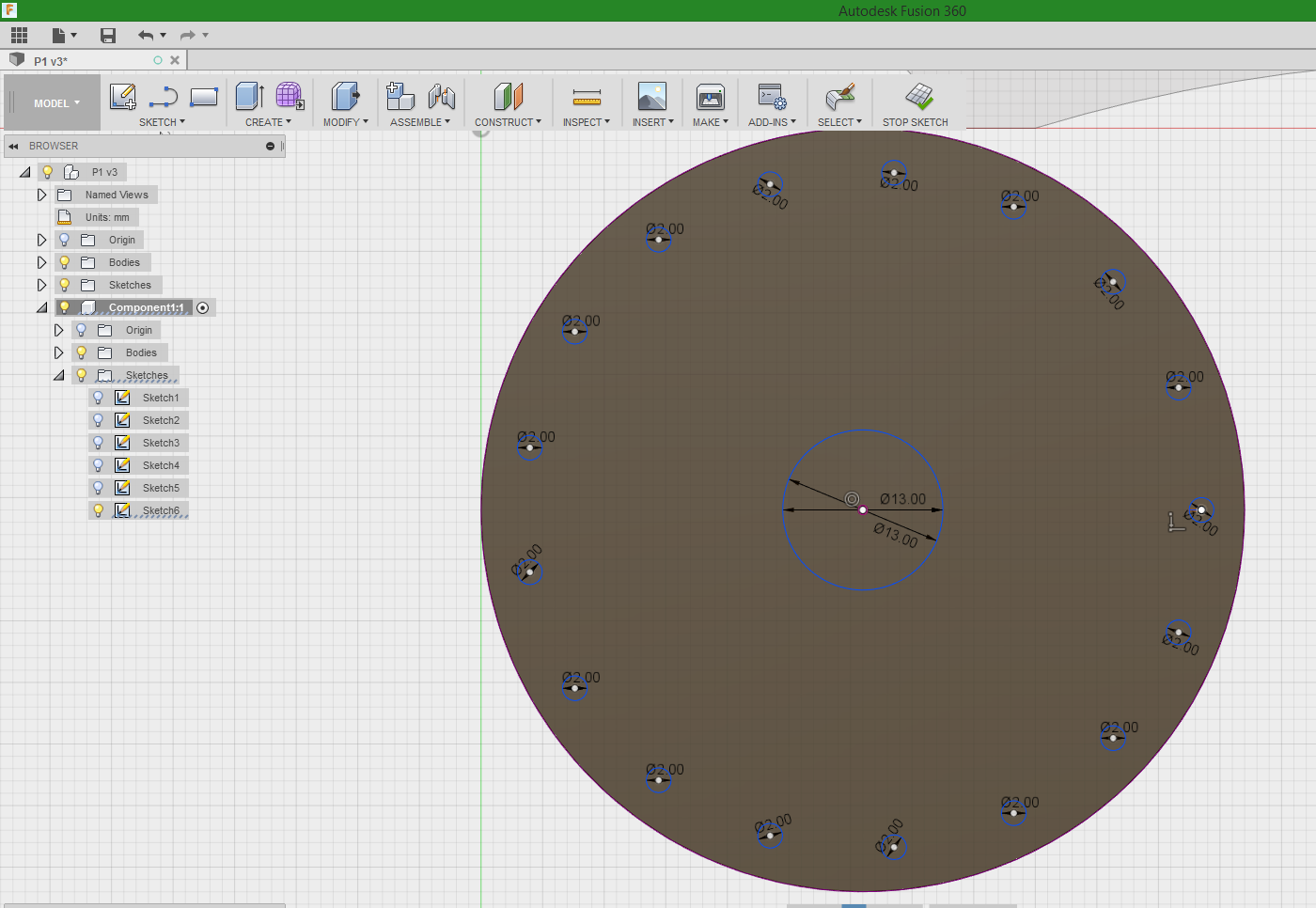
Task: Click the Press Pull modify icon
Action: pyautogui.click(x=346, y=97)
